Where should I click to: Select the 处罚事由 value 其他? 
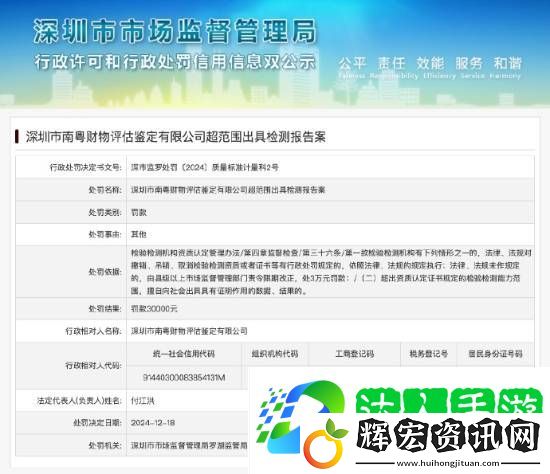coord(139,234)
